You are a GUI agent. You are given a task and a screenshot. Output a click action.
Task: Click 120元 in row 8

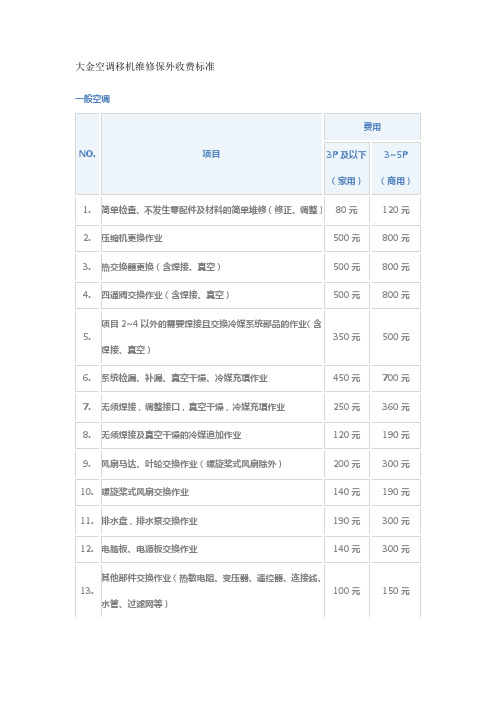click(346, 435)
